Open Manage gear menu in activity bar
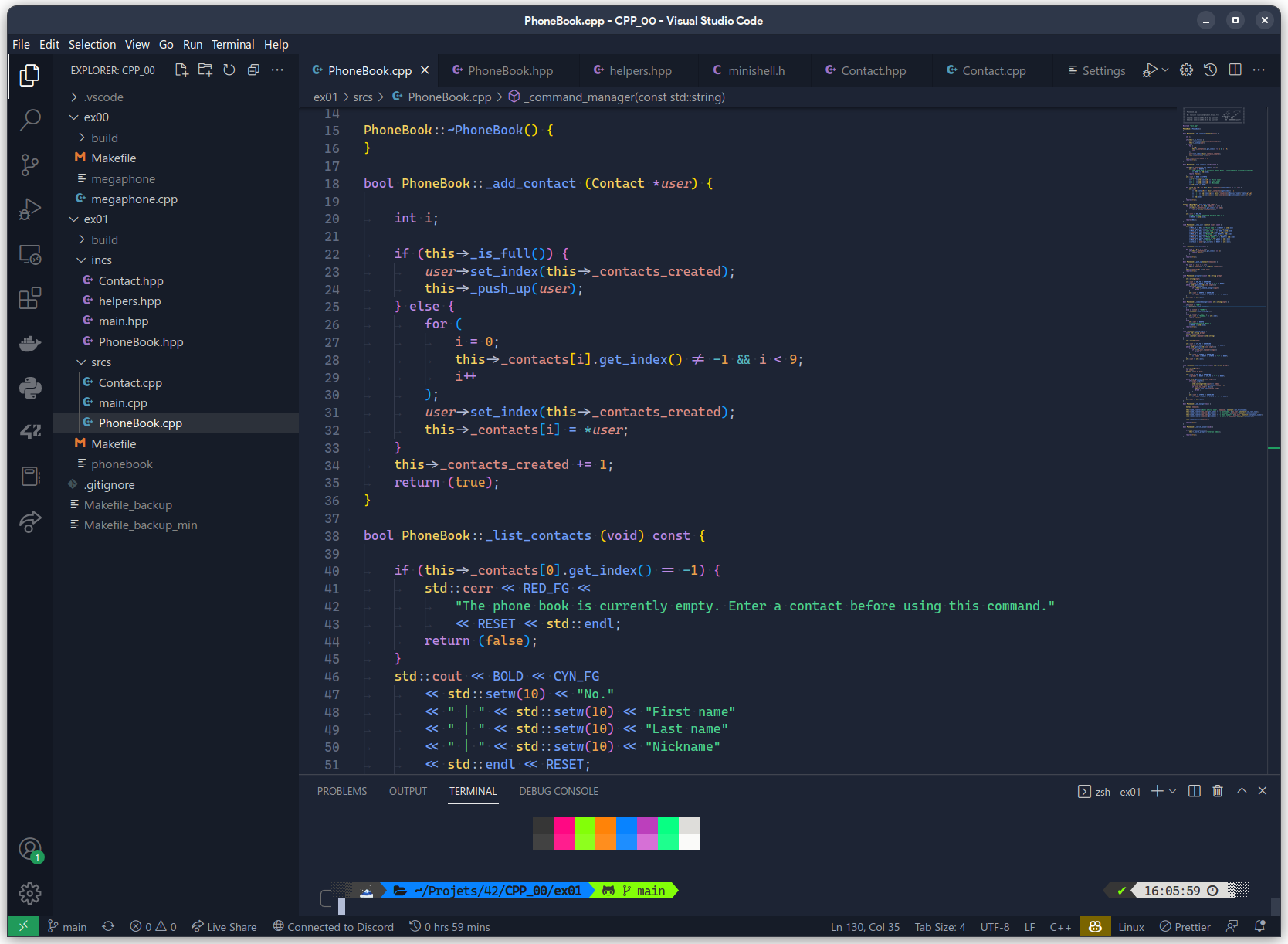Image resolution: width=1288 pixels, height=944 pixels. (30, 894)
